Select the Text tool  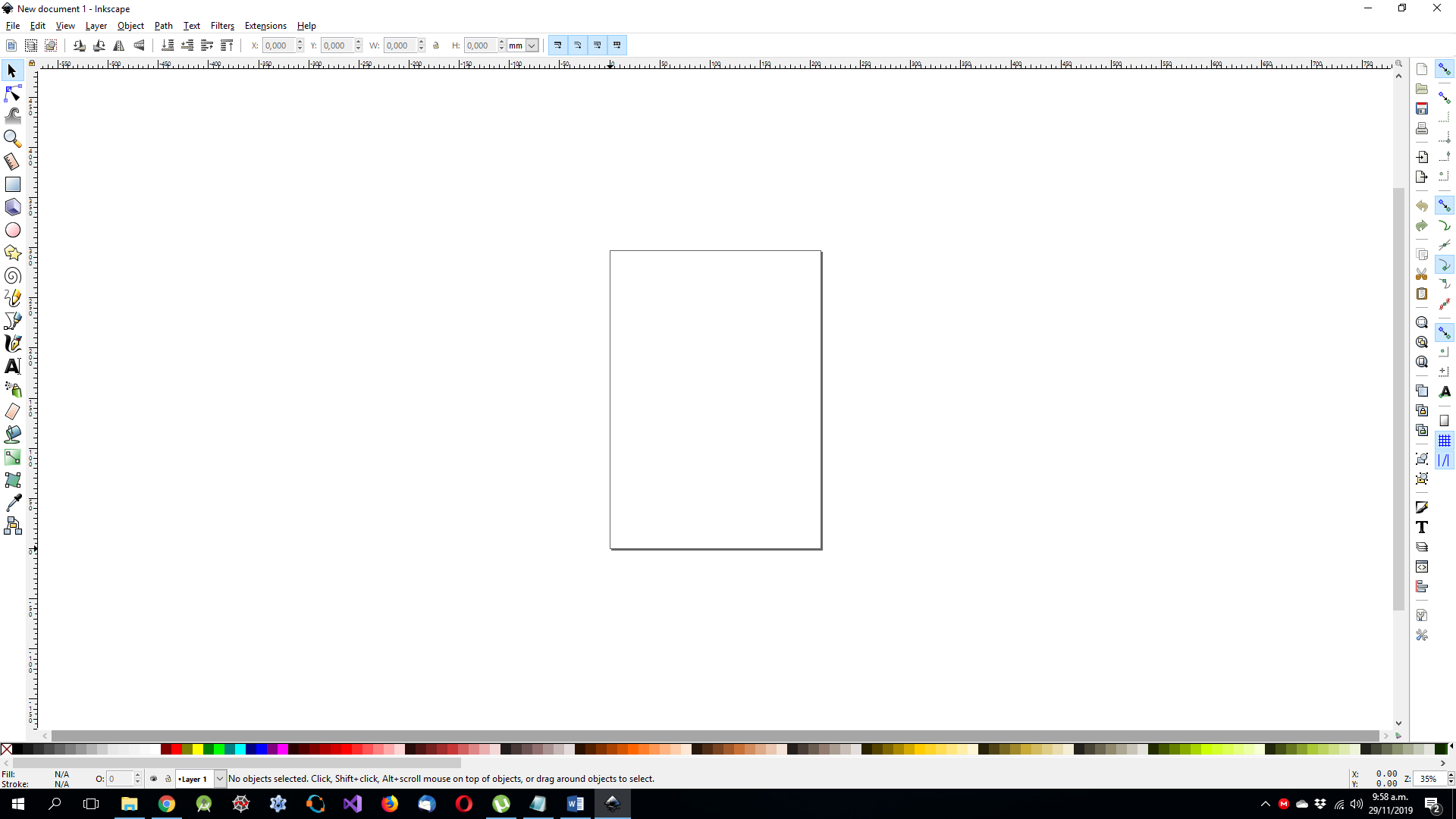pos(13,365)
